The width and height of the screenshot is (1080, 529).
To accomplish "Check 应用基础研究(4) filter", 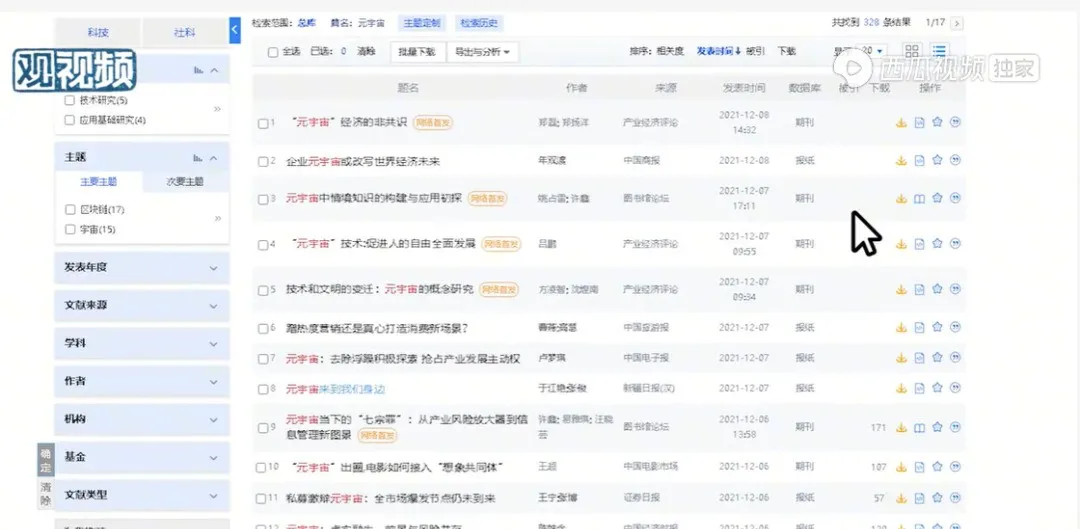I will 69,120.
